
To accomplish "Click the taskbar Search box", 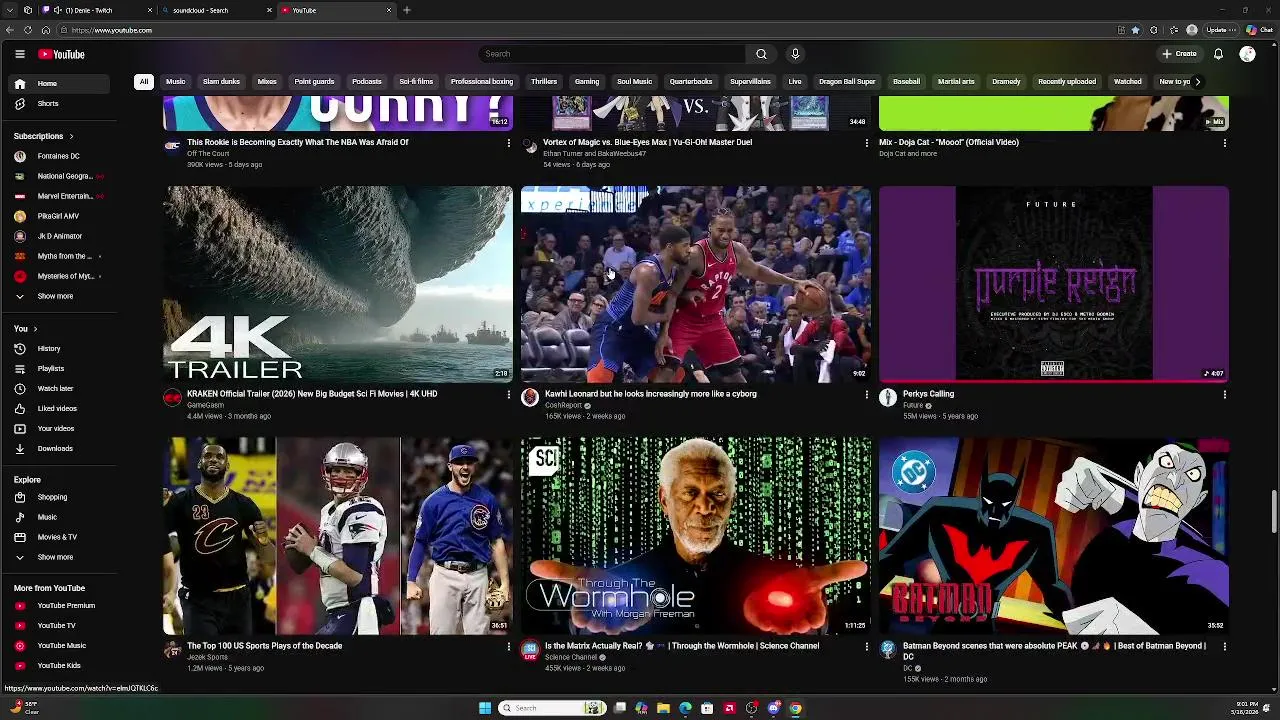I will pos(551,708).
